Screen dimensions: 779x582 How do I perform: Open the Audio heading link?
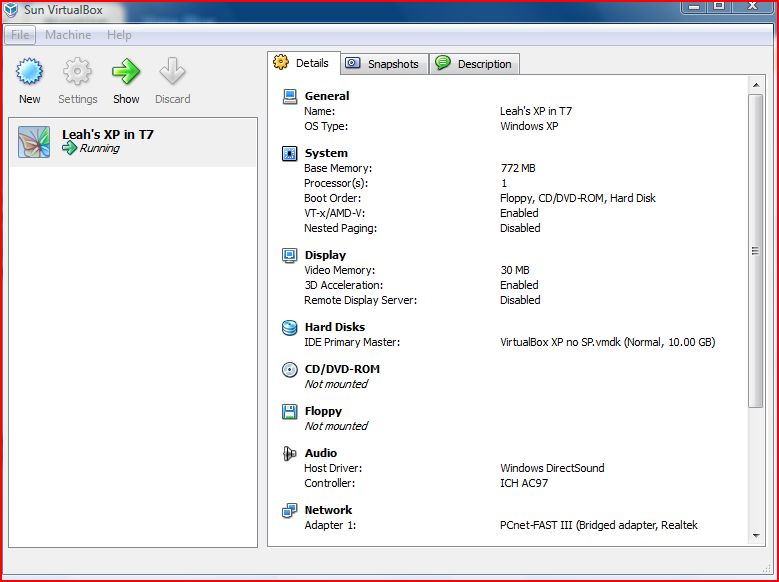click(321, 453)
